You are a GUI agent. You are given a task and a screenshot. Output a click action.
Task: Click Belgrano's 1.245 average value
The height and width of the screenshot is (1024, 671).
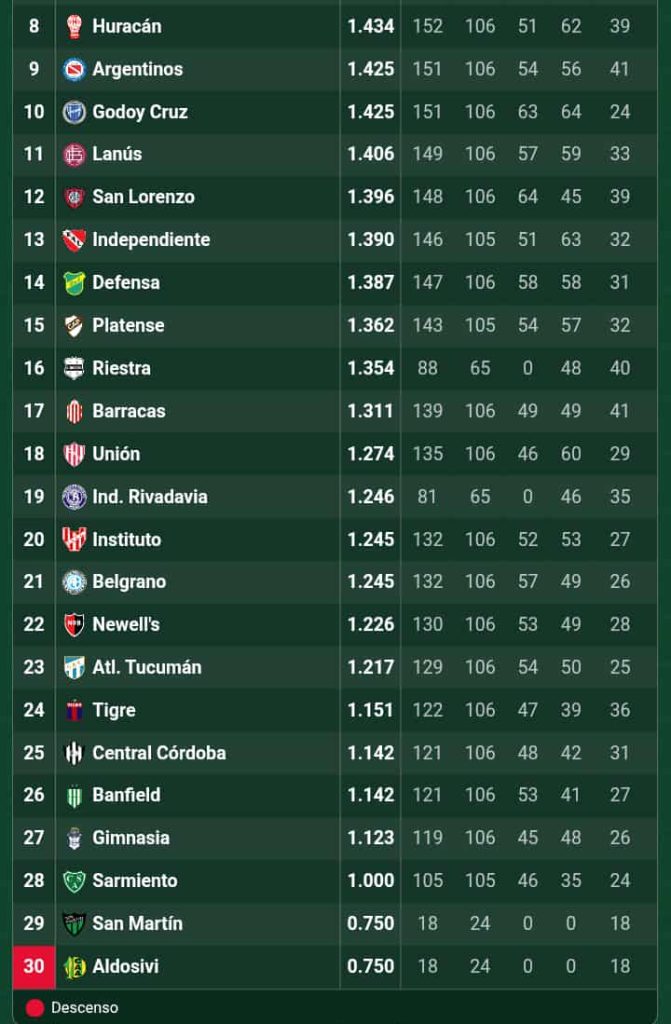pyautogui.click(x=371, y=582)
